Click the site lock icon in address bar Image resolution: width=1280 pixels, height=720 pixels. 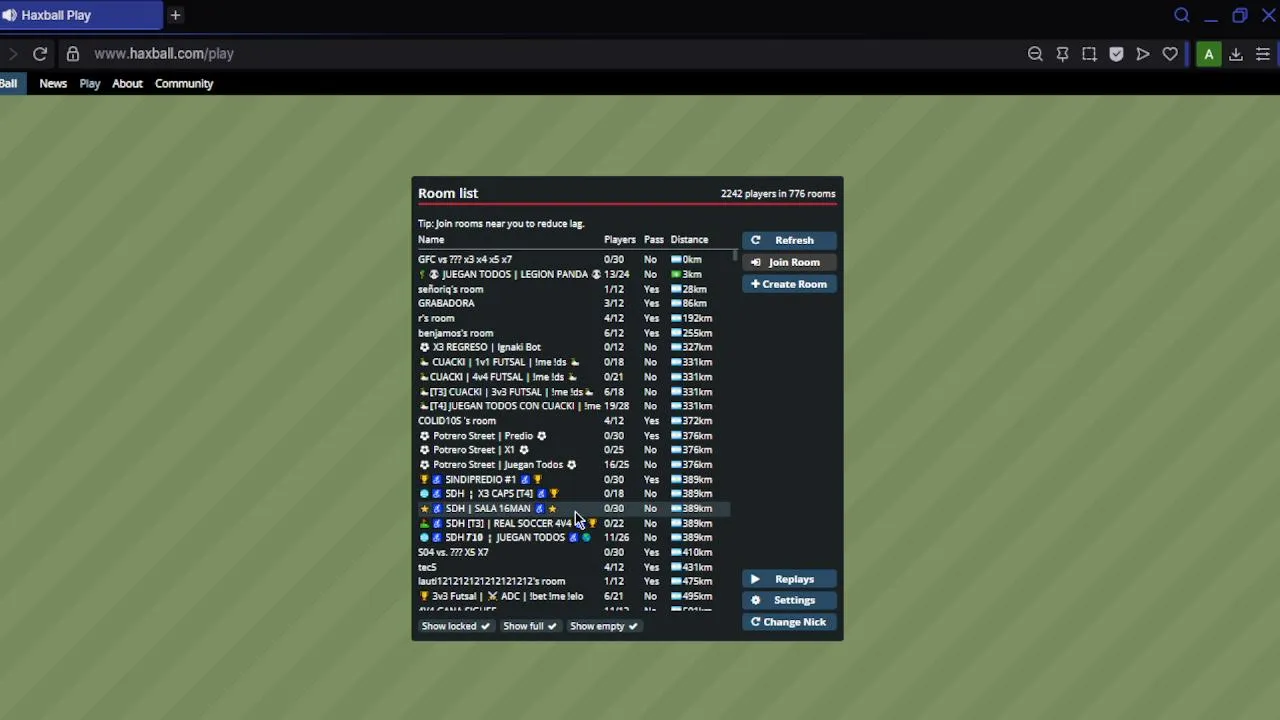point(73,54)
